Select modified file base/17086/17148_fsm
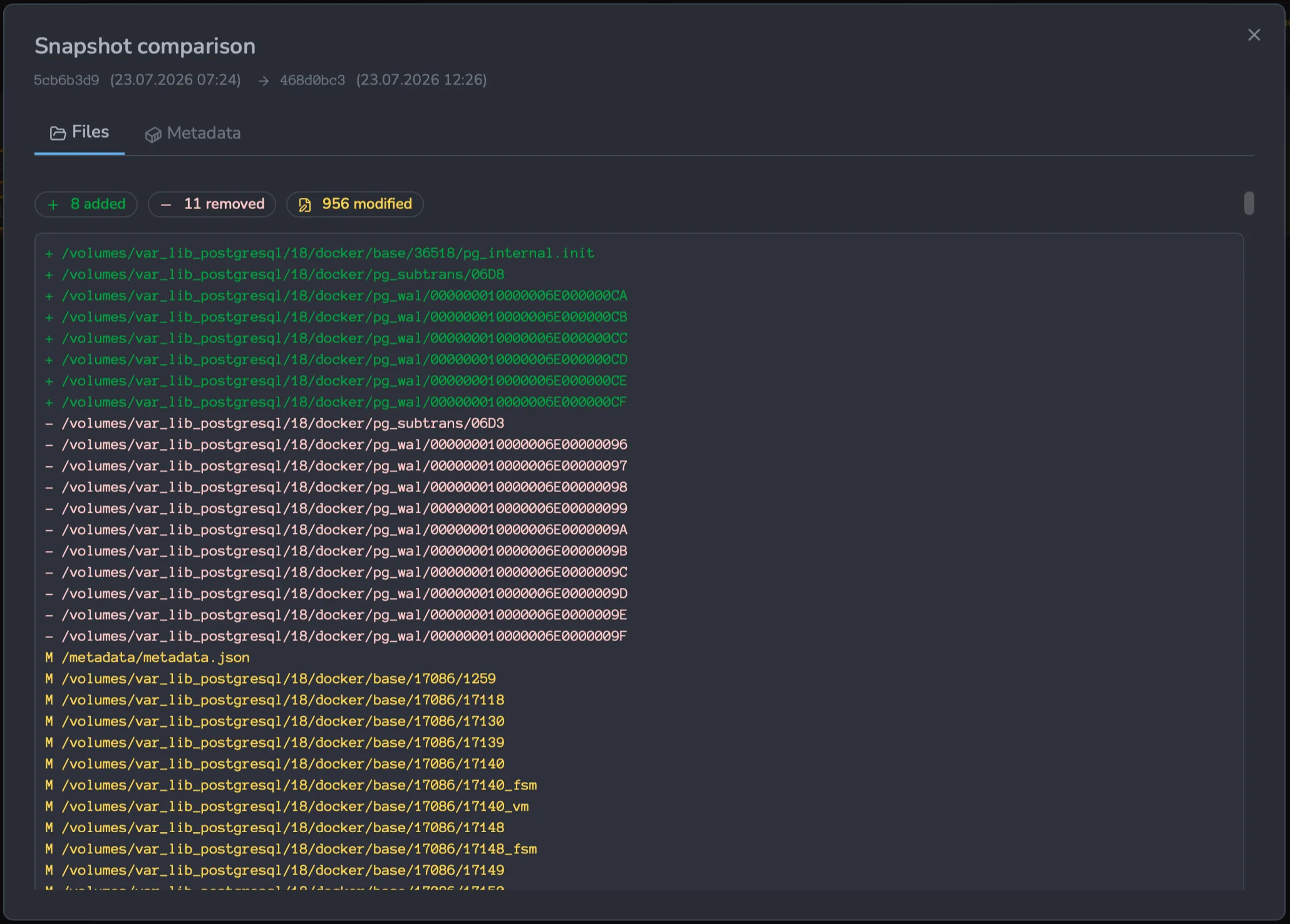Viewport: 1290px width, 924px height. pyautogui.click(x=291, y=850)
